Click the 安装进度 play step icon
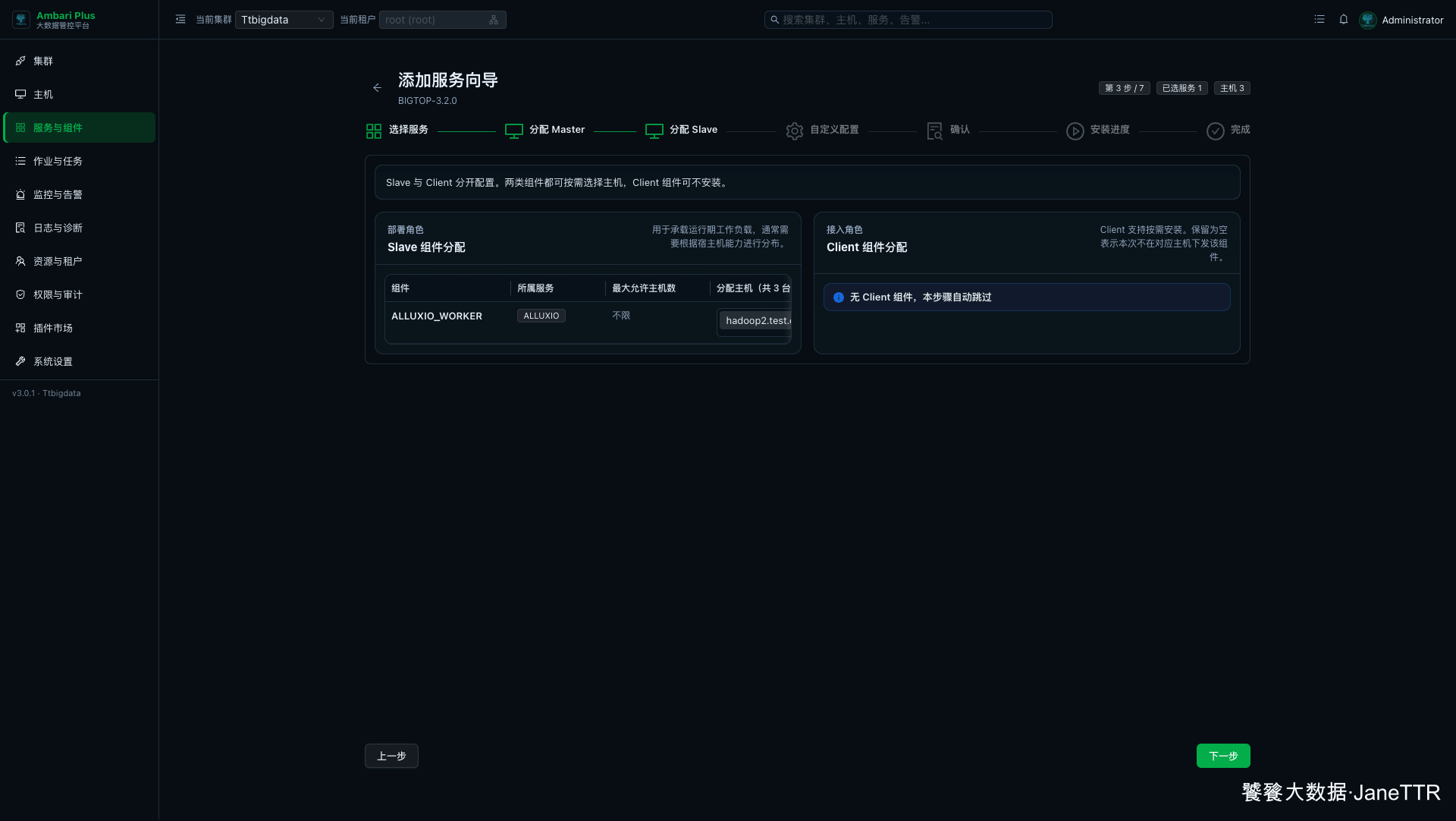The width and height of the screenshot is (1456, 821). coord(1075,131)
